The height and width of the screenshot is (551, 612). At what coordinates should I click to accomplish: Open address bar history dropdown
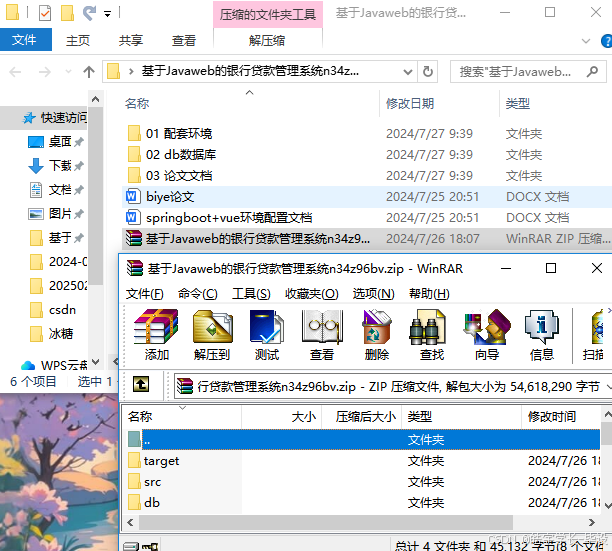point(408,72)
